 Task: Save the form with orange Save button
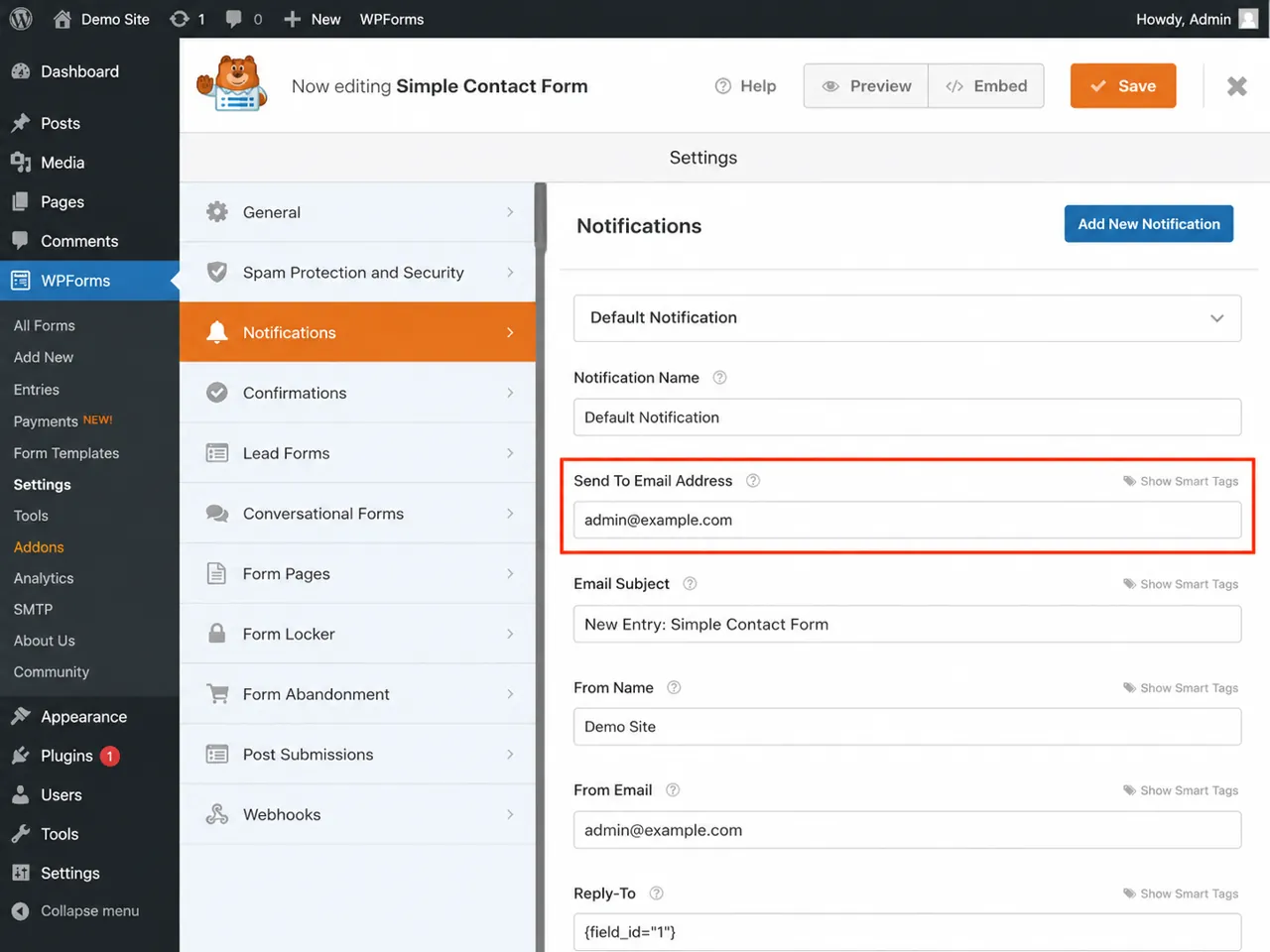tap(1123, 86)
